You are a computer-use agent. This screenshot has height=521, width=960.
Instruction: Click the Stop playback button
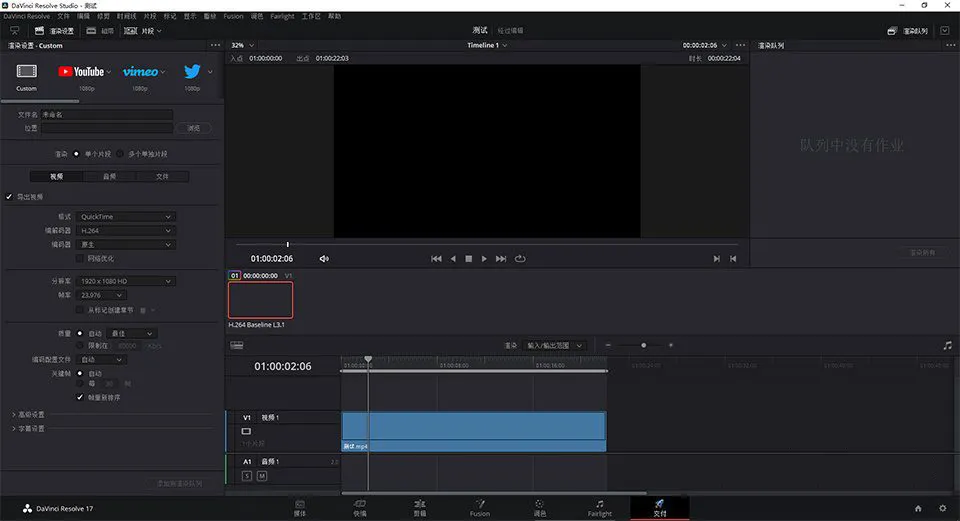coord(468,259)
